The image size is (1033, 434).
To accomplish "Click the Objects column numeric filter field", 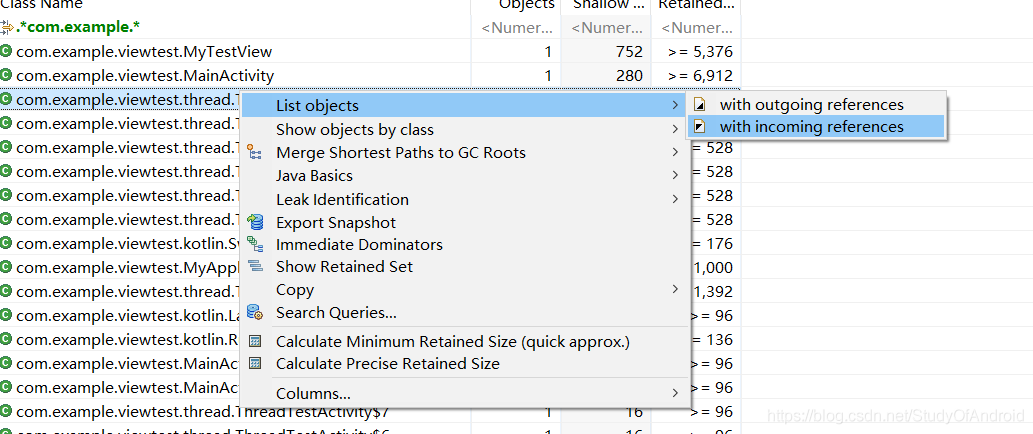I will click(x=517, y=28).
